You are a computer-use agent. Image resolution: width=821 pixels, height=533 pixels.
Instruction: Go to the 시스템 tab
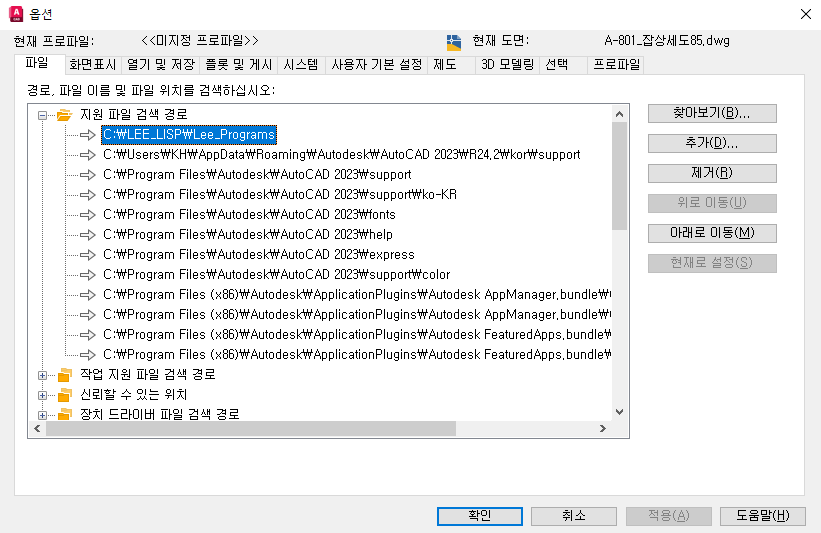coord(301,65)
